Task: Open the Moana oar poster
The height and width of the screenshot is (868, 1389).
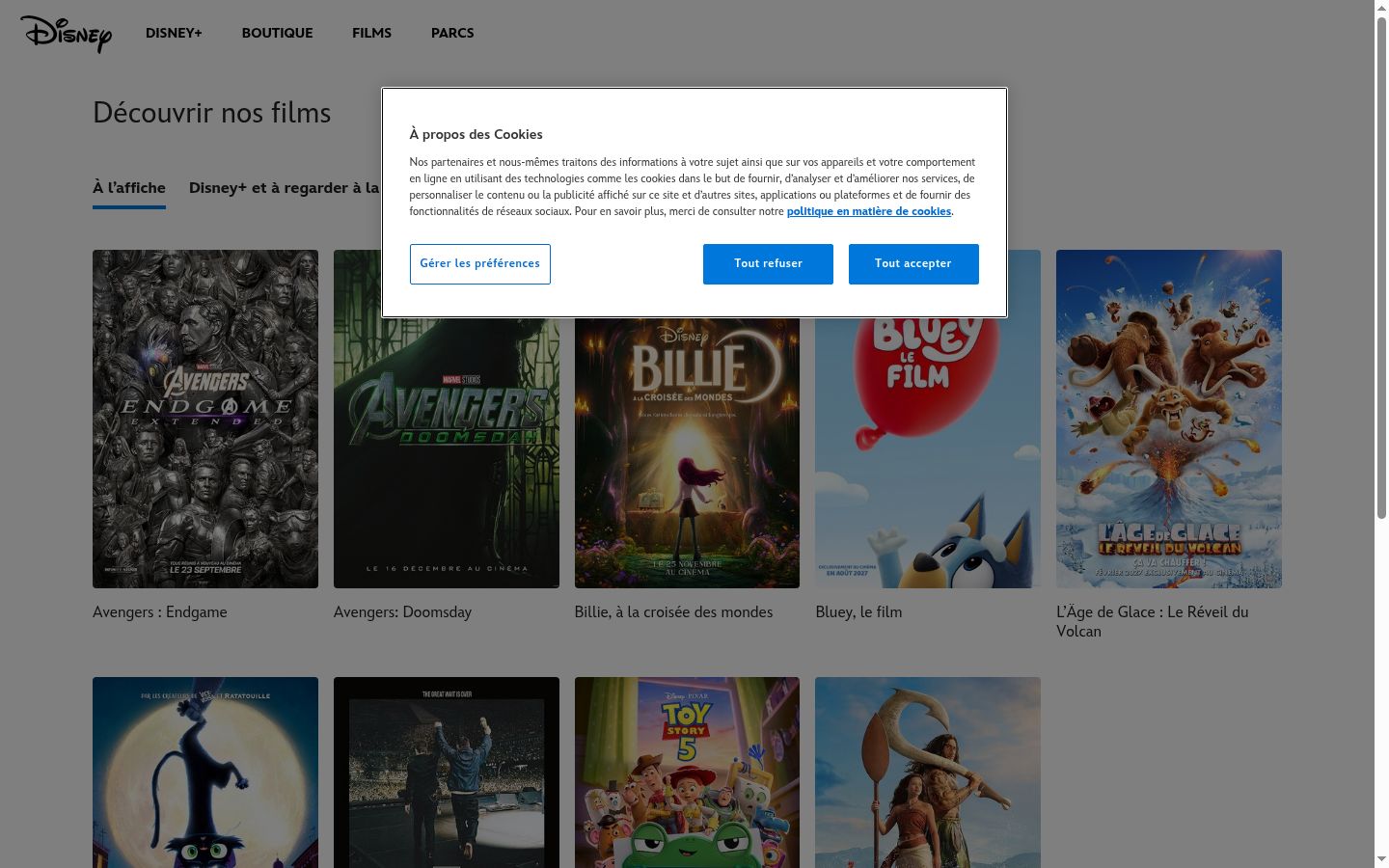Action: [928, 773]
